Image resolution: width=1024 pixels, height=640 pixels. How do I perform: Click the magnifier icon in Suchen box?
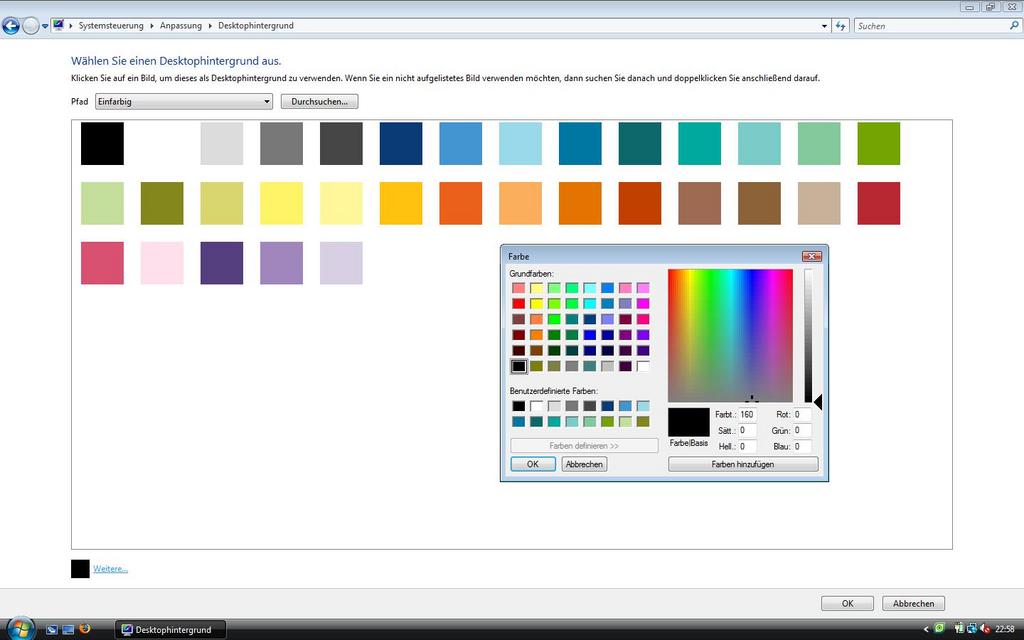pyautogui.click(x=1014, y=25)
